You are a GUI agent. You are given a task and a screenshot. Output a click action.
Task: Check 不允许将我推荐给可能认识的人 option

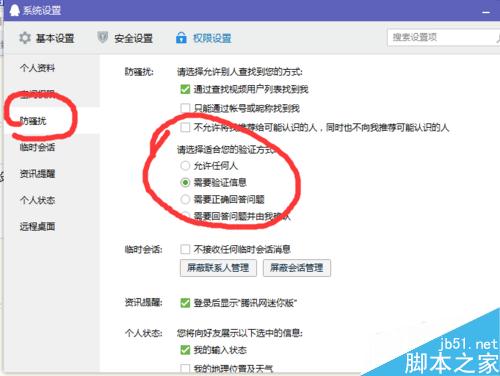click(x=185, y=127)
